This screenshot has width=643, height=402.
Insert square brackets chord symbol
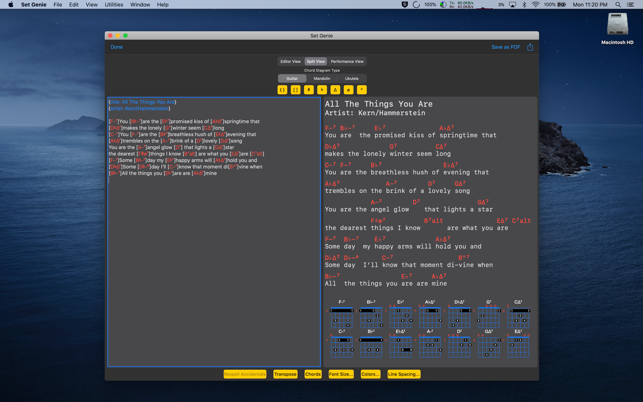click(x=295, y=89)
